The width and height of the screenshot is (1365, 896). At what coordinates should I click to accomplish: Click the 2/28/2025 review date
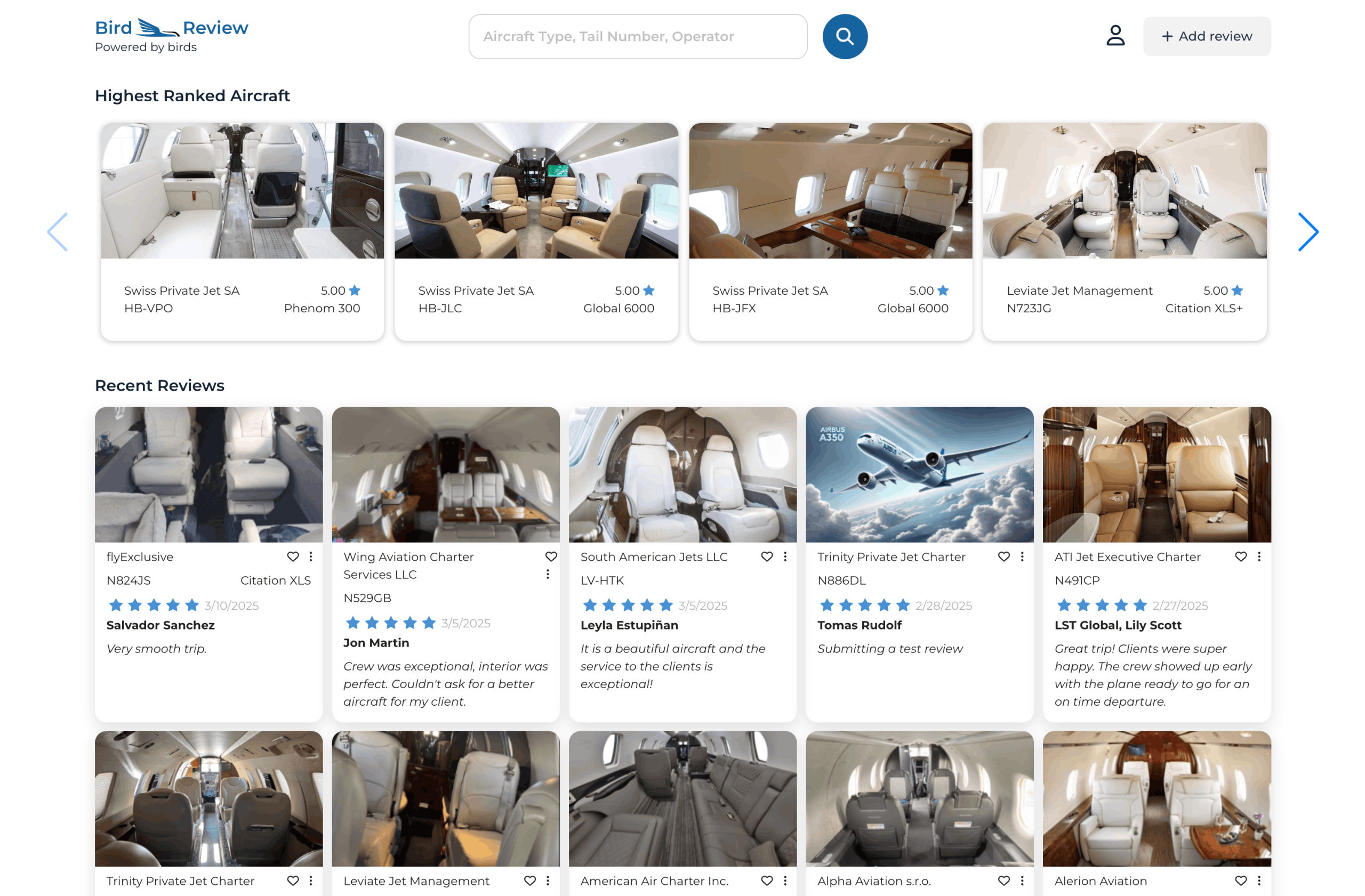tap(943, 606)
